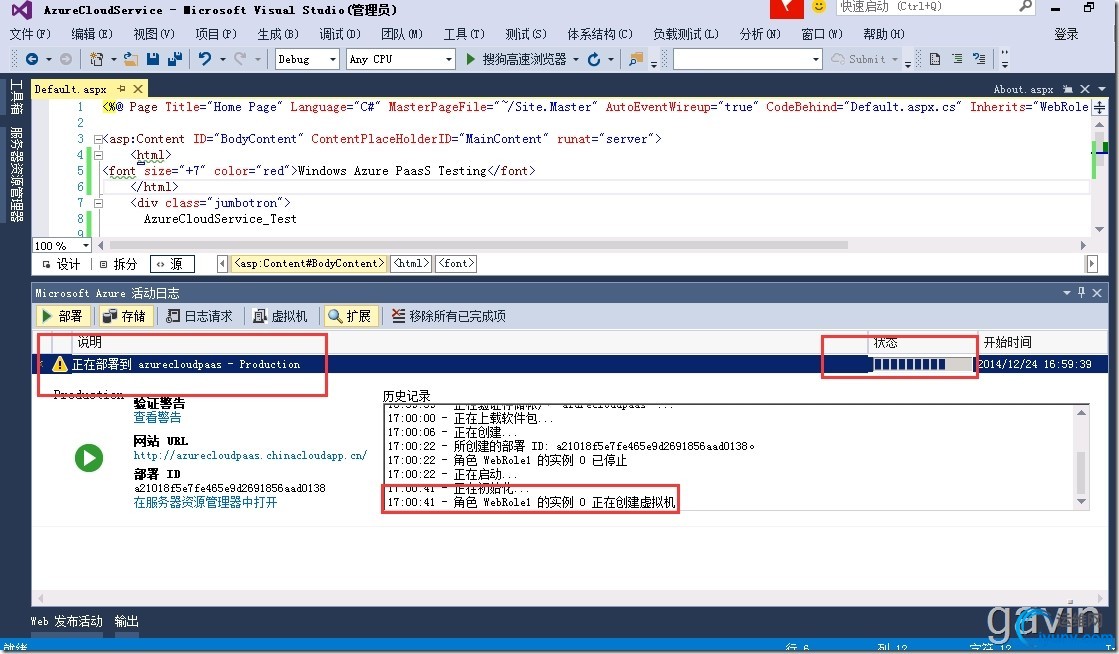Open the 视图(V) menu
Image resolution: width=1119 pixels, height=654 pixels.
tap(154, 34)
